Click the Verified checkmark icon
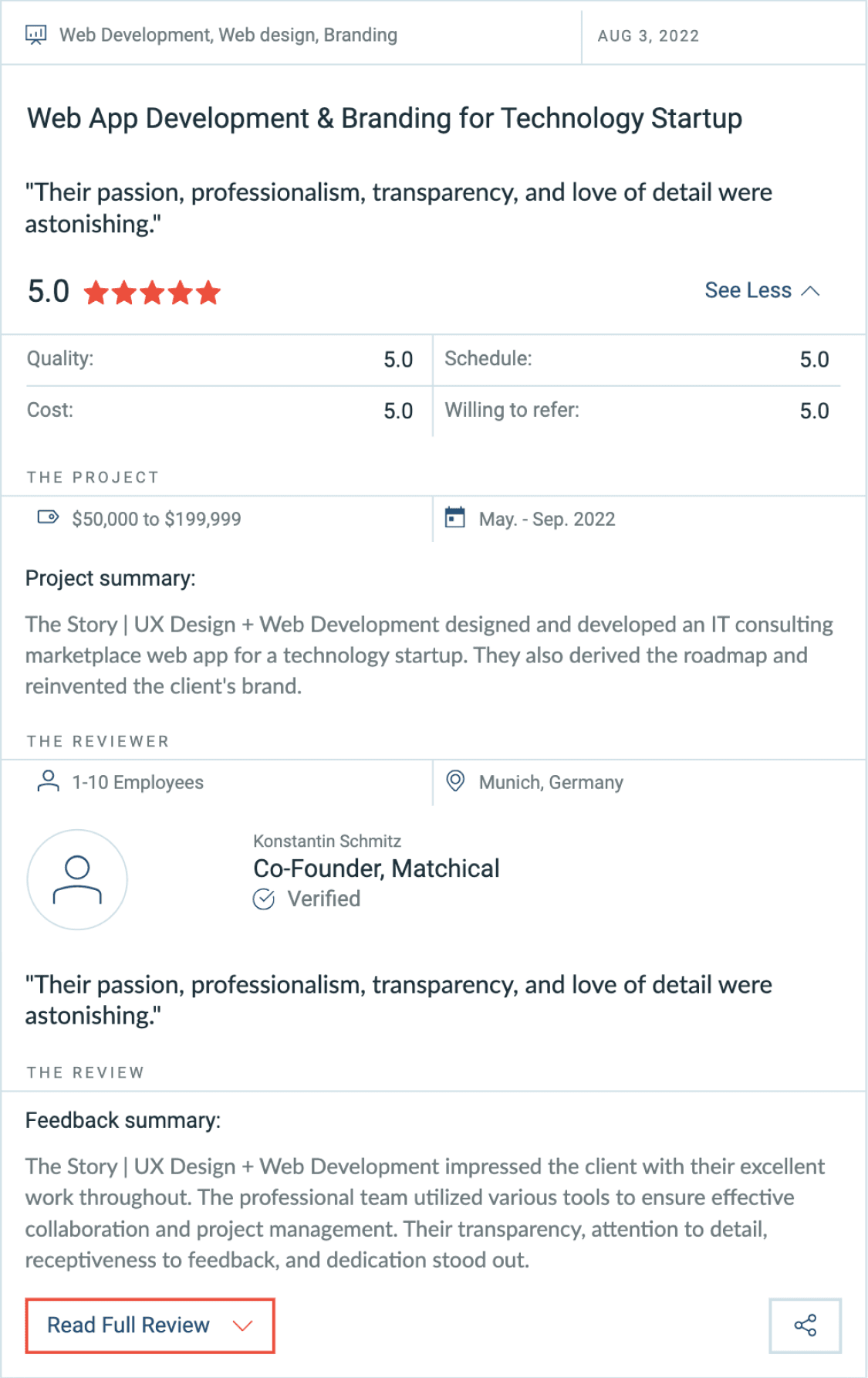 (263, 898)
